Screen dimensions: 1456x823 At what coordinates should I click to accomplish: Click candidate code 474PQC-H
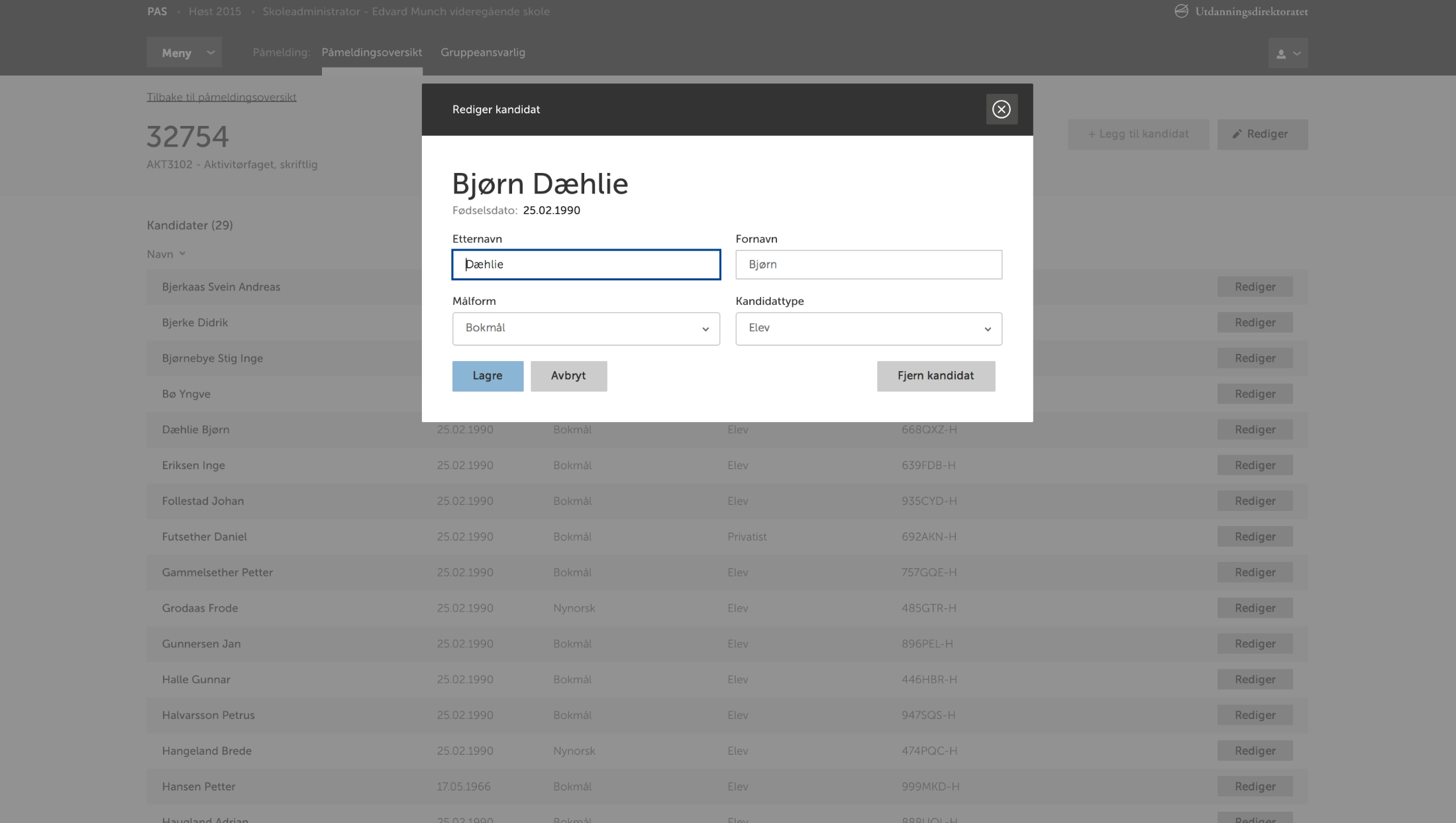(929, 751)
